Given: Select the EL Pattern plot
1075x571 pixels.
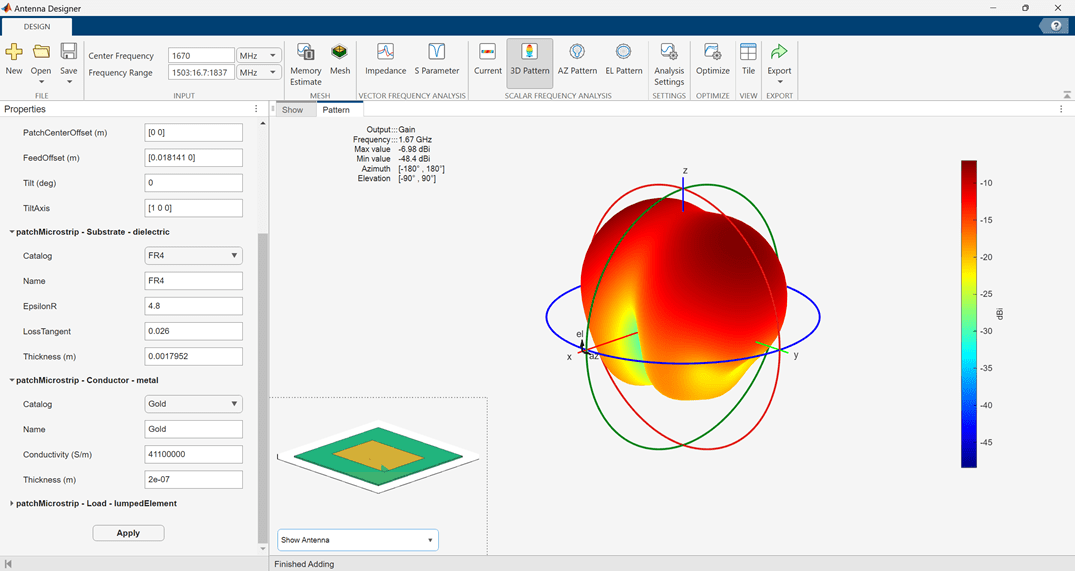Looking at the screenshot, I should 623,58.
